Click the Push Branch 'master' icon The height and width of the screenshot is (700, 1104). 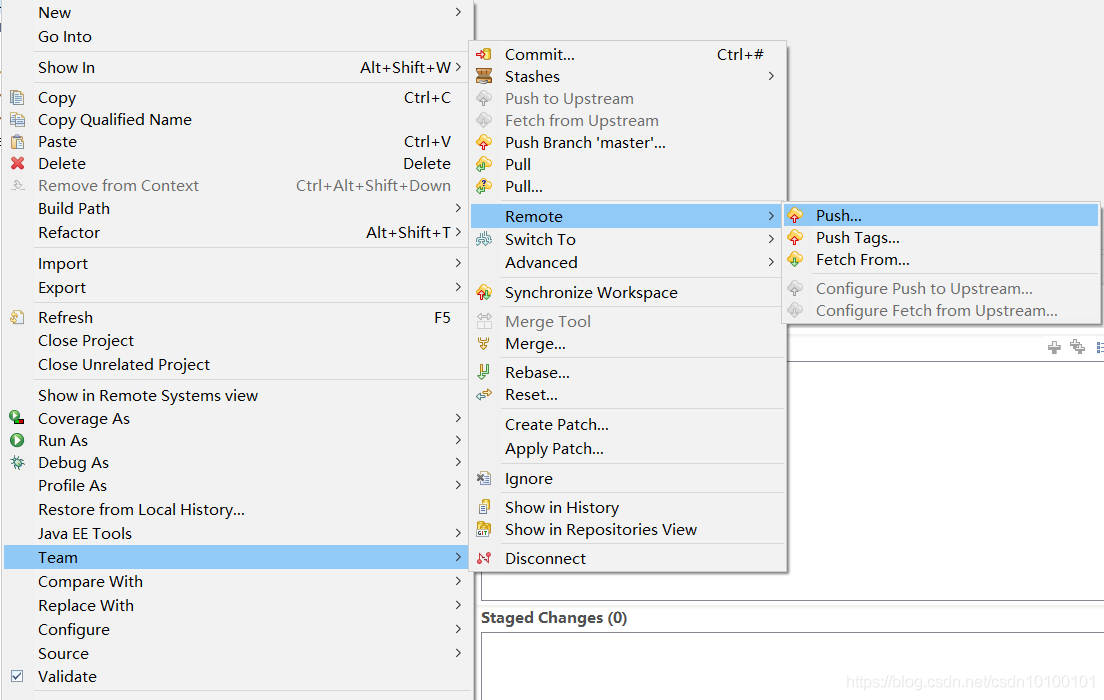pos(484,142)
